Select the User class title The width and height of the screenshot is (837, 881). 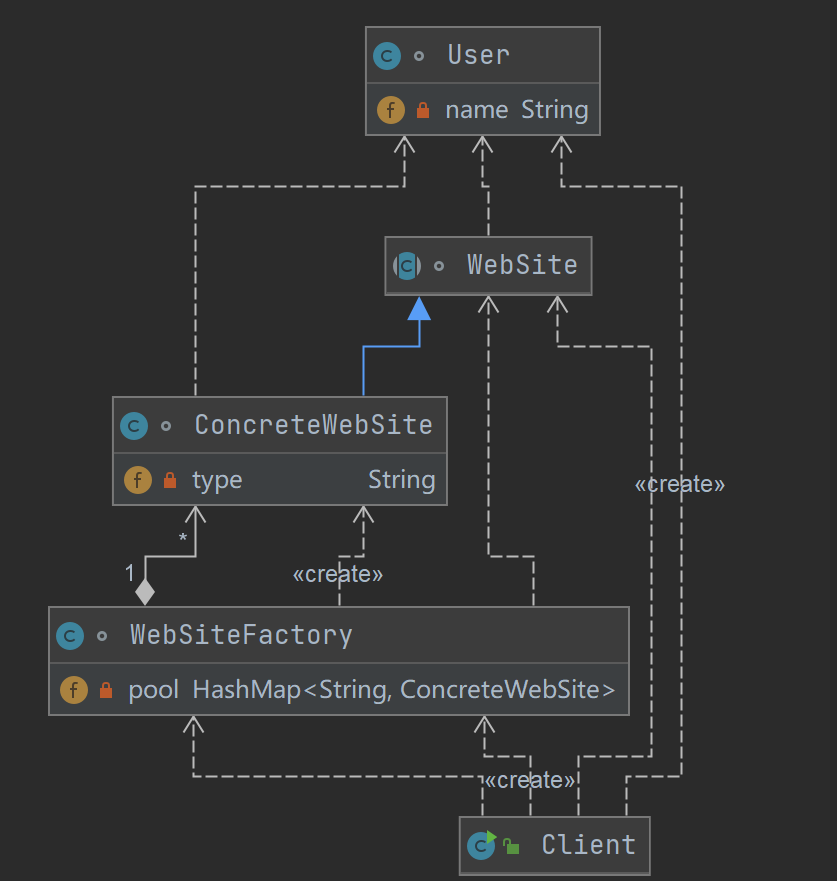click(479, 55)
